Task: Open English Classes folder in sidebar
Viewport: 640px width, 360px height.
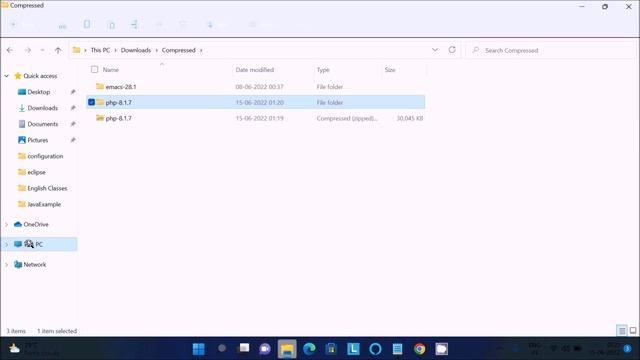Action: 47,188
